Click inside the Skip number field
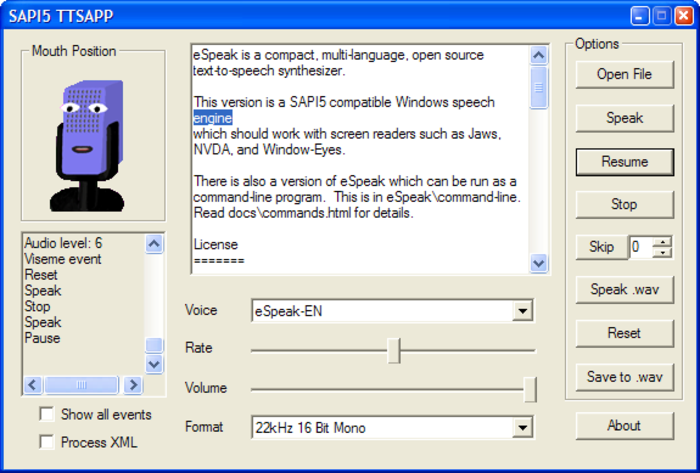 [x=641, y=247]
